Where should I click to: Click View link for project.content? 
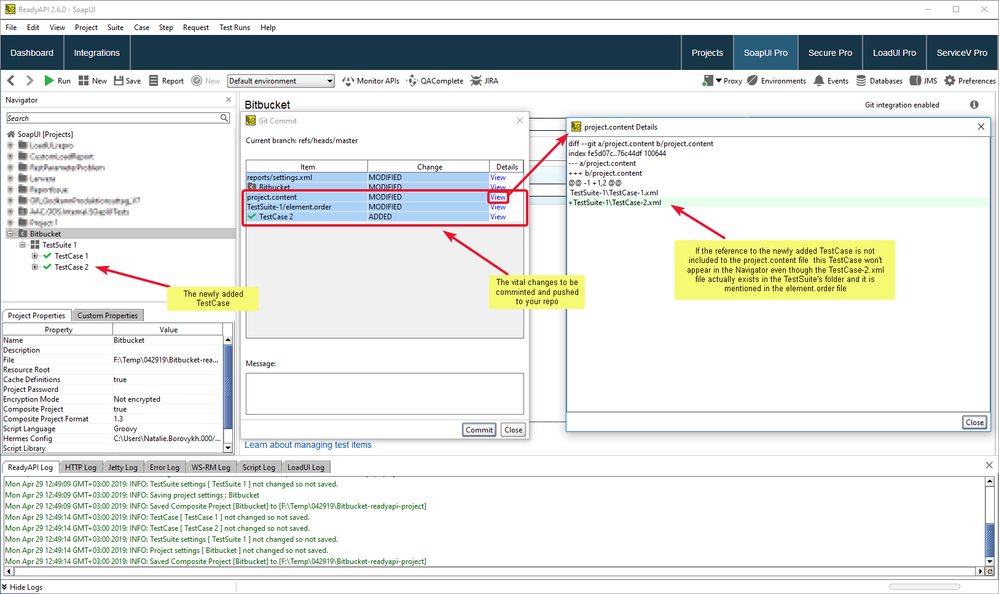[x=498, y=197]
